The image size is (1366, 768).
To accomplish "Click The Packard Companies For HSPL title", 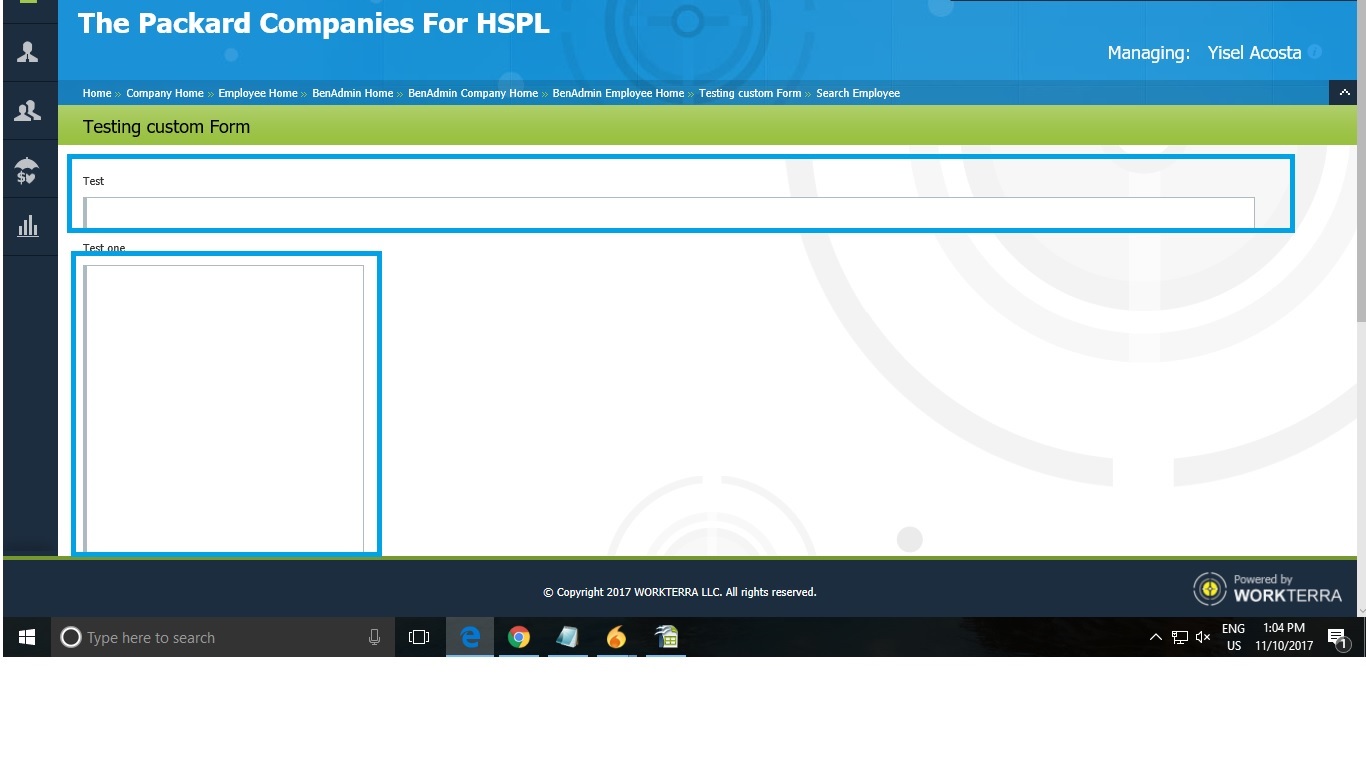I will coord(314,24).
